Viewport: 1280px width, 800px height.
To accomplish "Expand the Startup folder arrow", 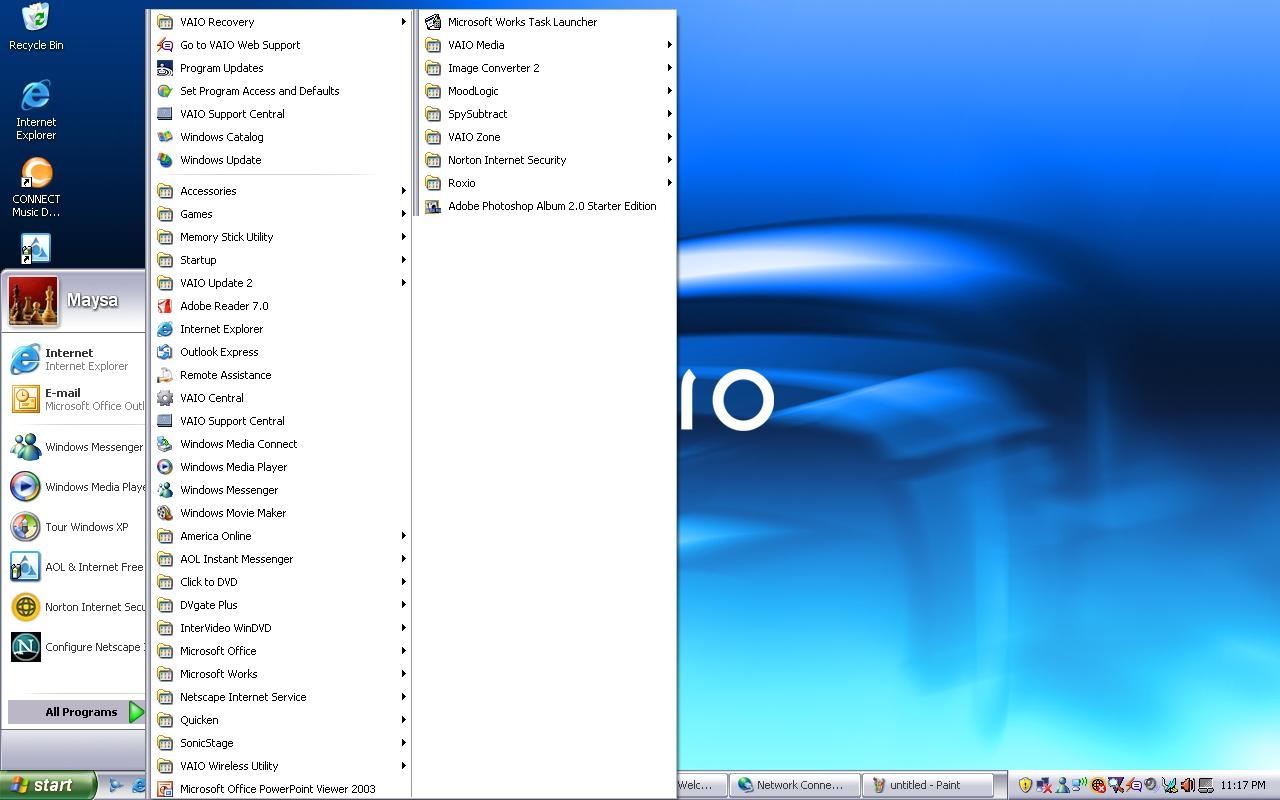I will pyautogui.click(x=404, y=260).
